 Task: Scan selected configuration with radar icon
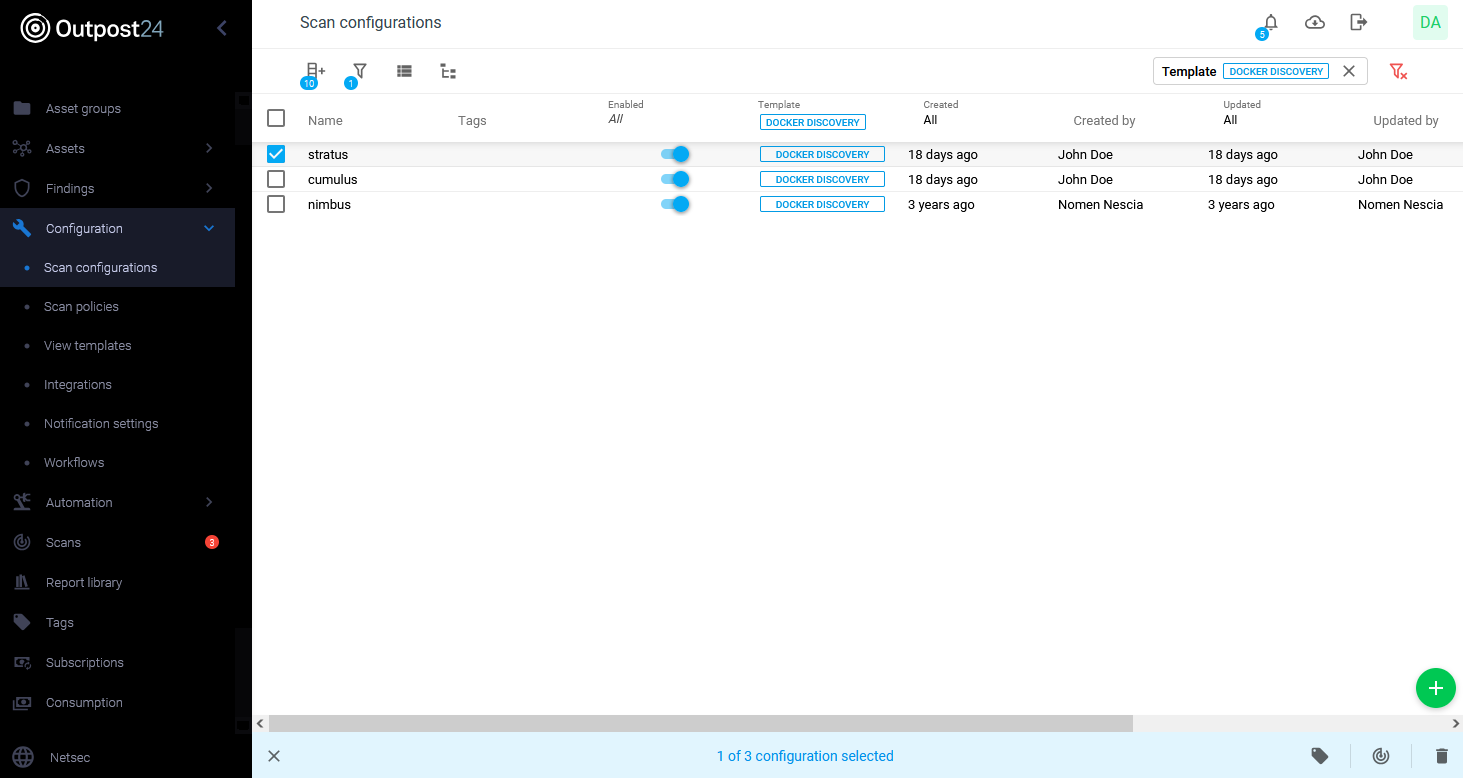click(1381, 756)
